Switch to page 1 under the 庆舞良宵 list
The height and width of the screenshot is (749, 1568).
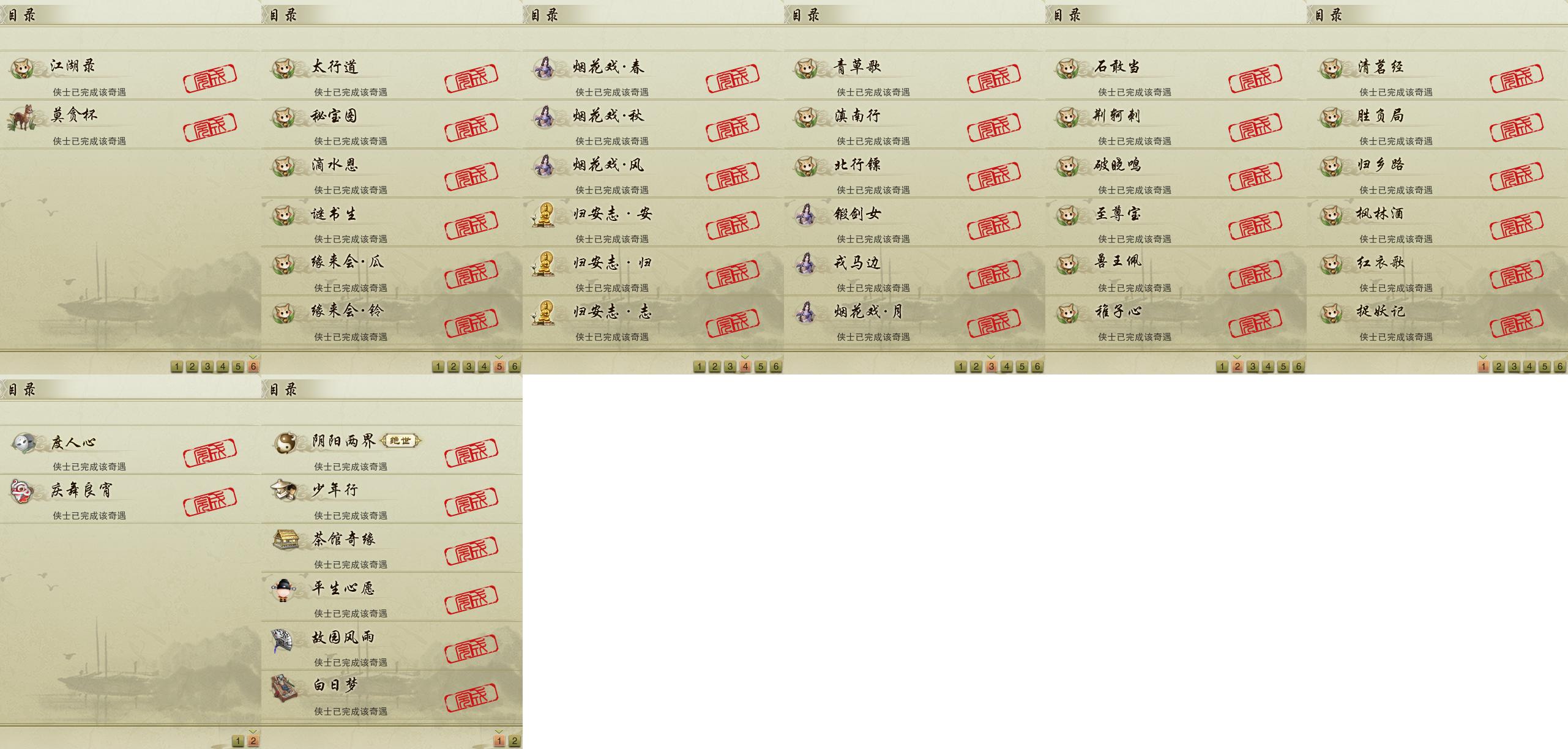[x=238, y=741]
